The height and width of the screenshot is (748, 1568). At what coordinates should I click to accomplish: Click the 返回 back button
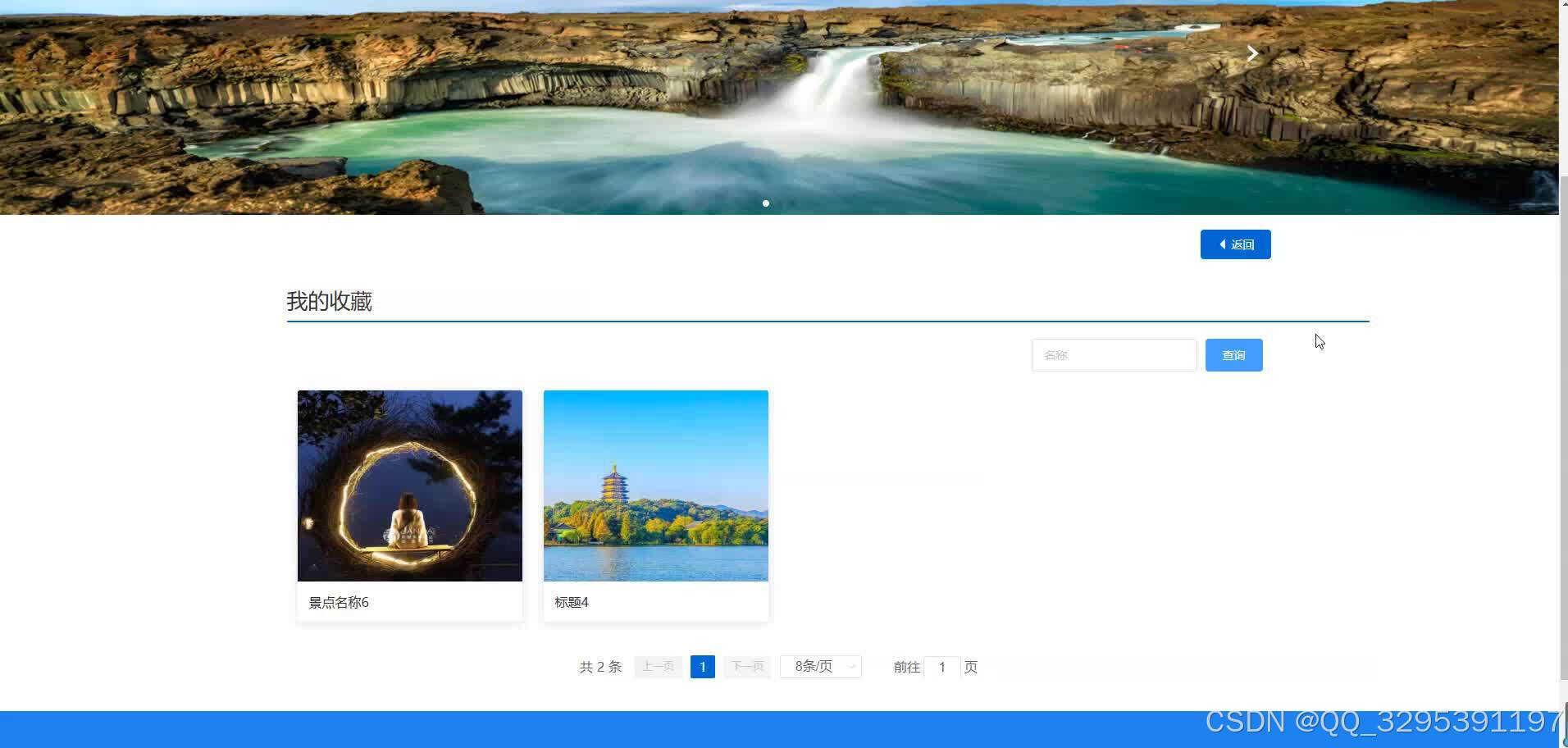coord(1235,244)
